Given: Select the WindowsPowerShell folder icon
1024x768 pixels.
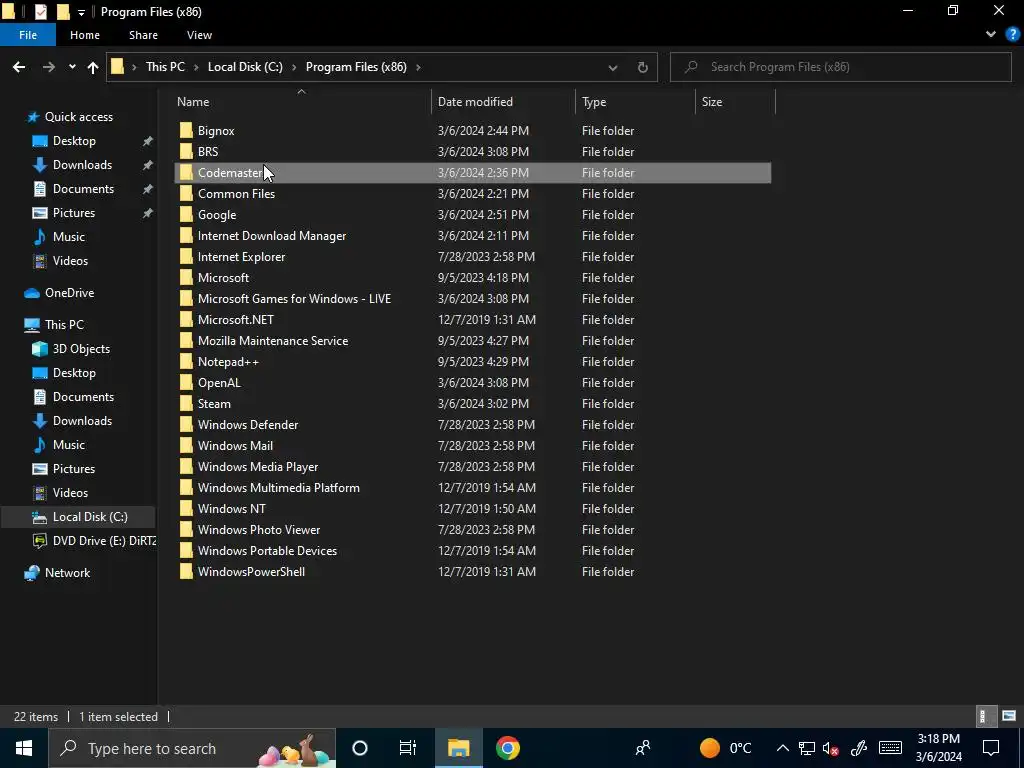Looking at the screenshot, I should click(186, 571).
